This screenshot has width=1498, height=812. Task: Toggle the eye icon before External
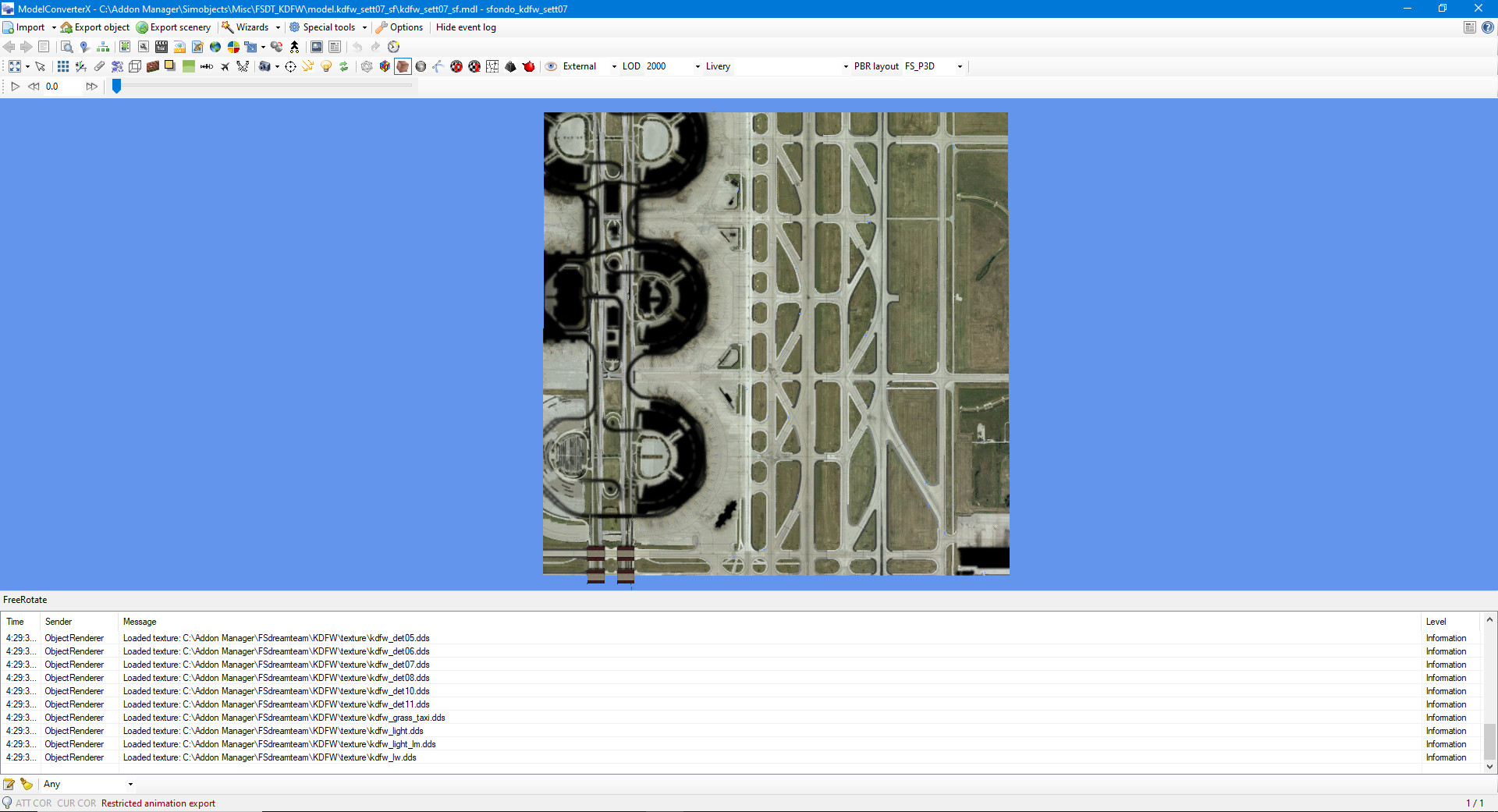(x=551, y=66)
